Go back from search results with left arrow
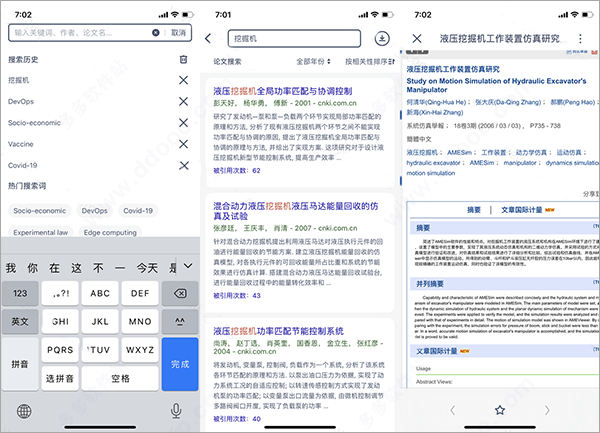The height and width of the screenshot is (433, 600). pyautogui.click(x=208, y=38)
